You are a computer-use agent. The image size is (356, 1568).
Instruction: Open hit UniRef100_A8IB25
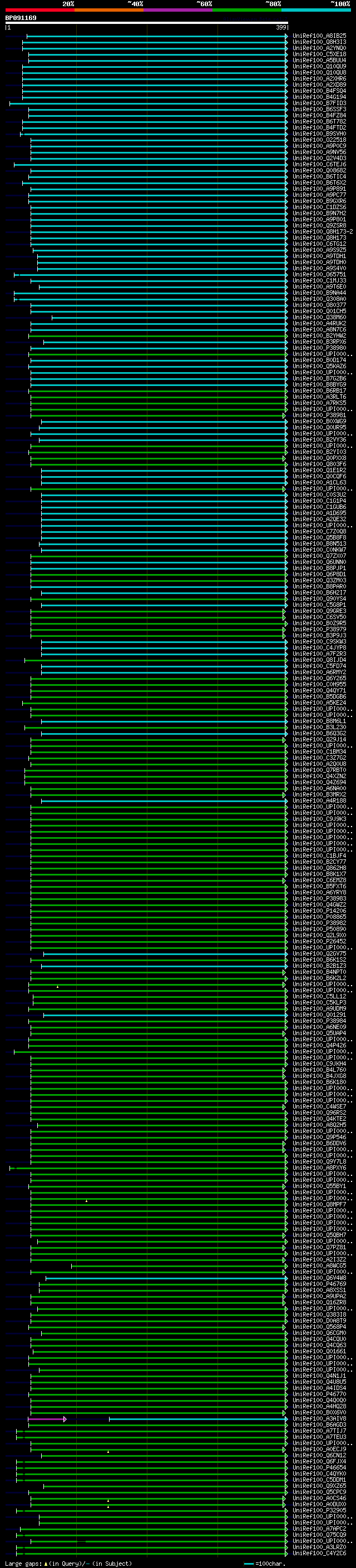coord(319,36)
